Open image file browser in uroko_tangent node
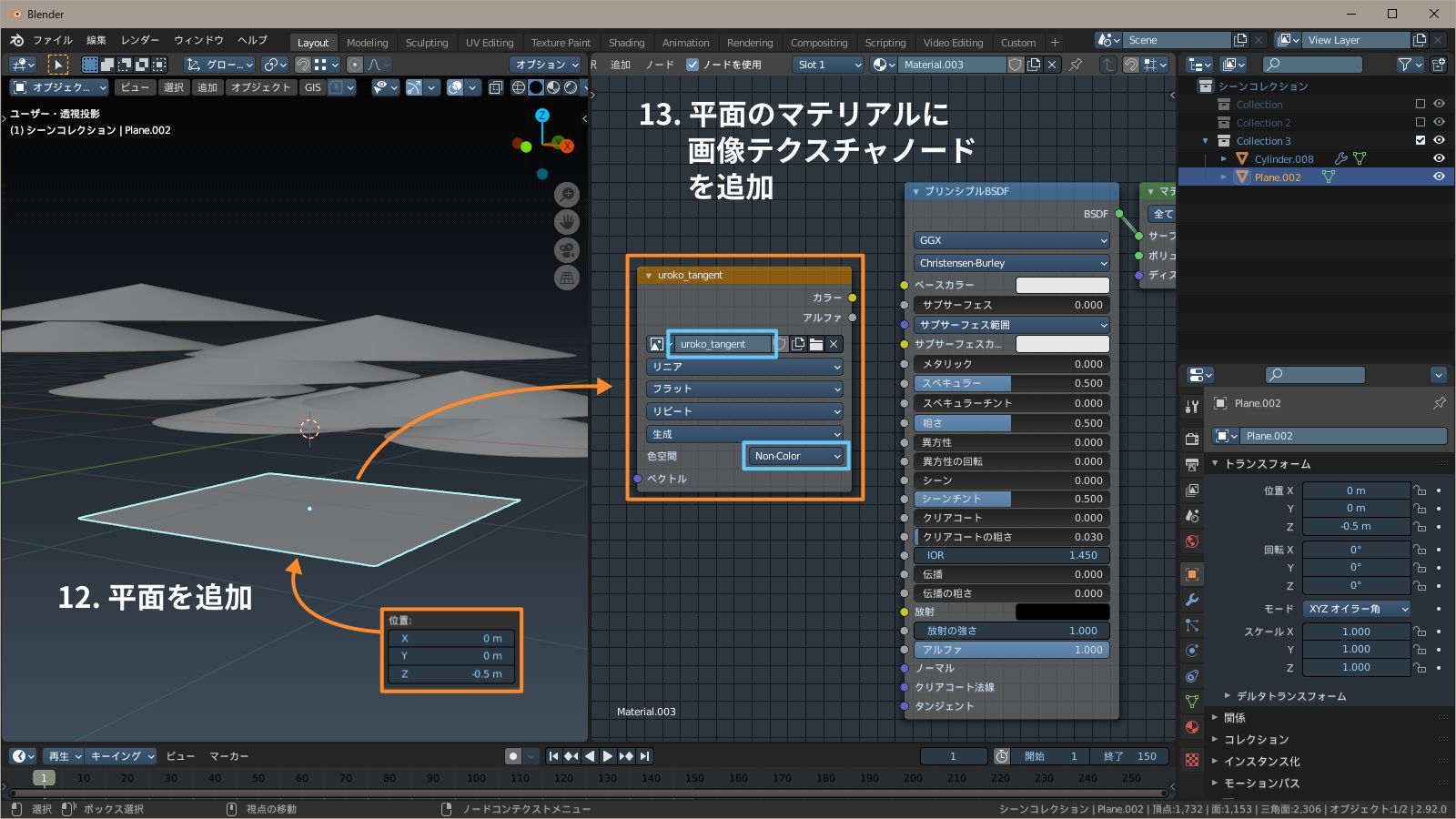 [816, 344]
